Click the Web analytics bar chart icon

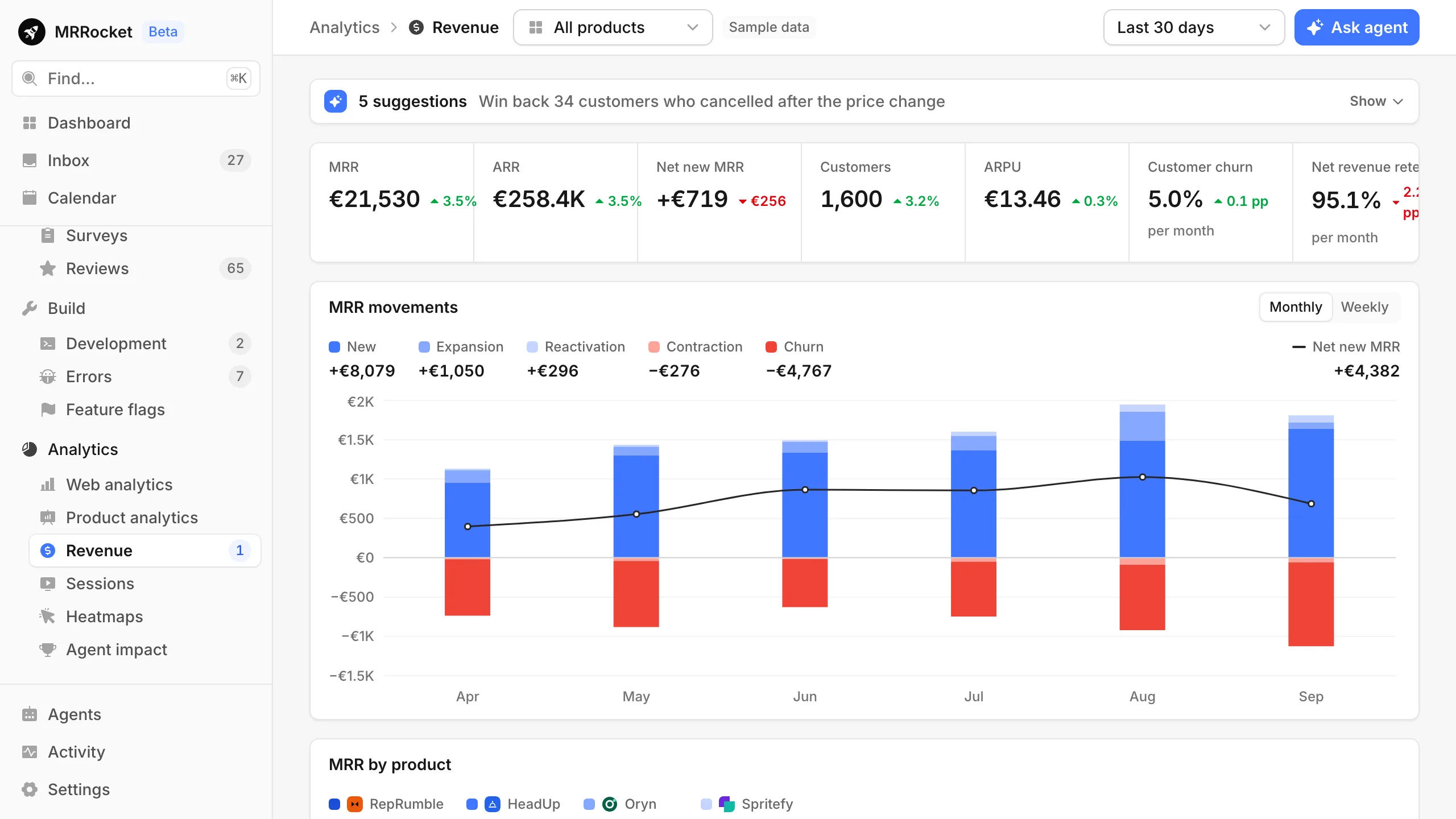pyautogui.click(x=48, y=485)
